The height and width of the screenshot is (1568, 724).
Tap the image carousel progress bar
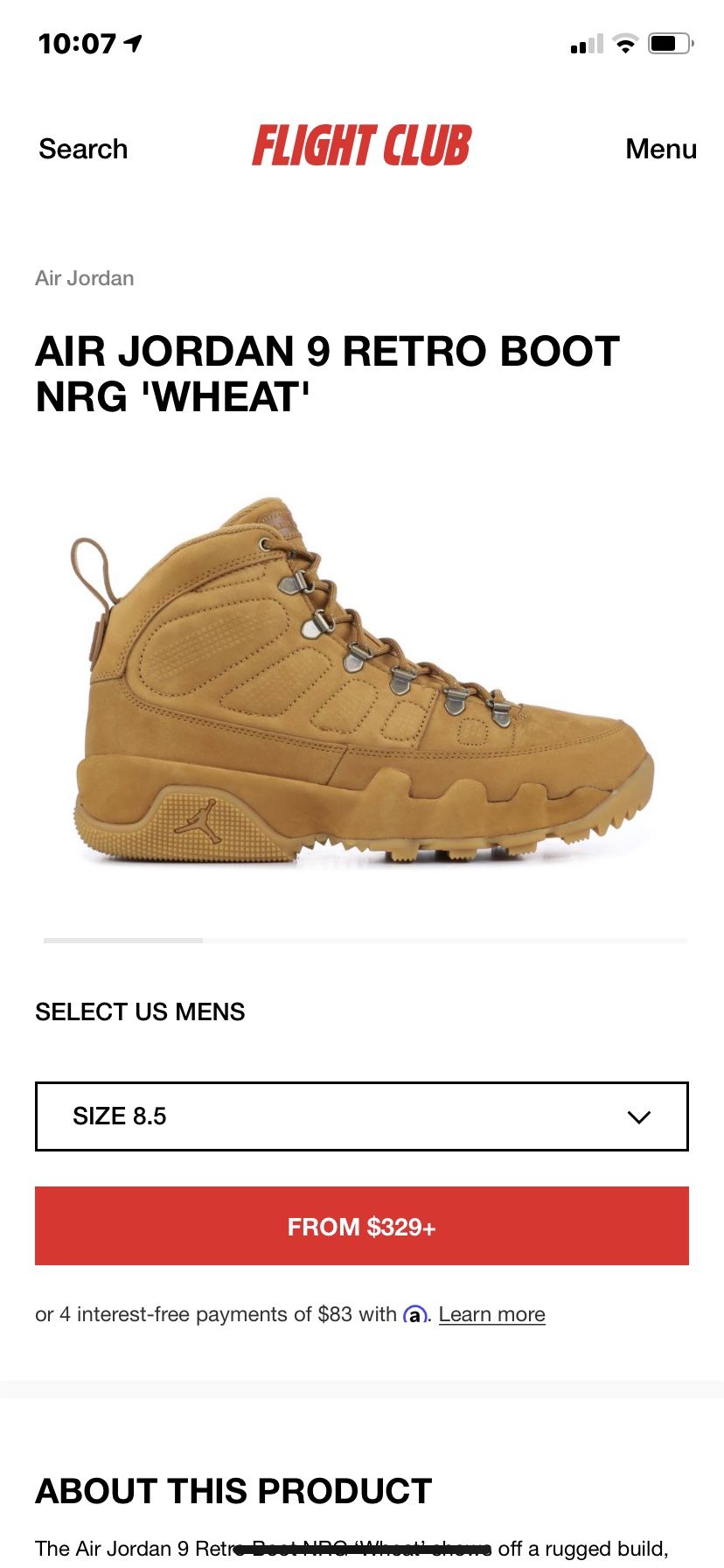[365, 941]
